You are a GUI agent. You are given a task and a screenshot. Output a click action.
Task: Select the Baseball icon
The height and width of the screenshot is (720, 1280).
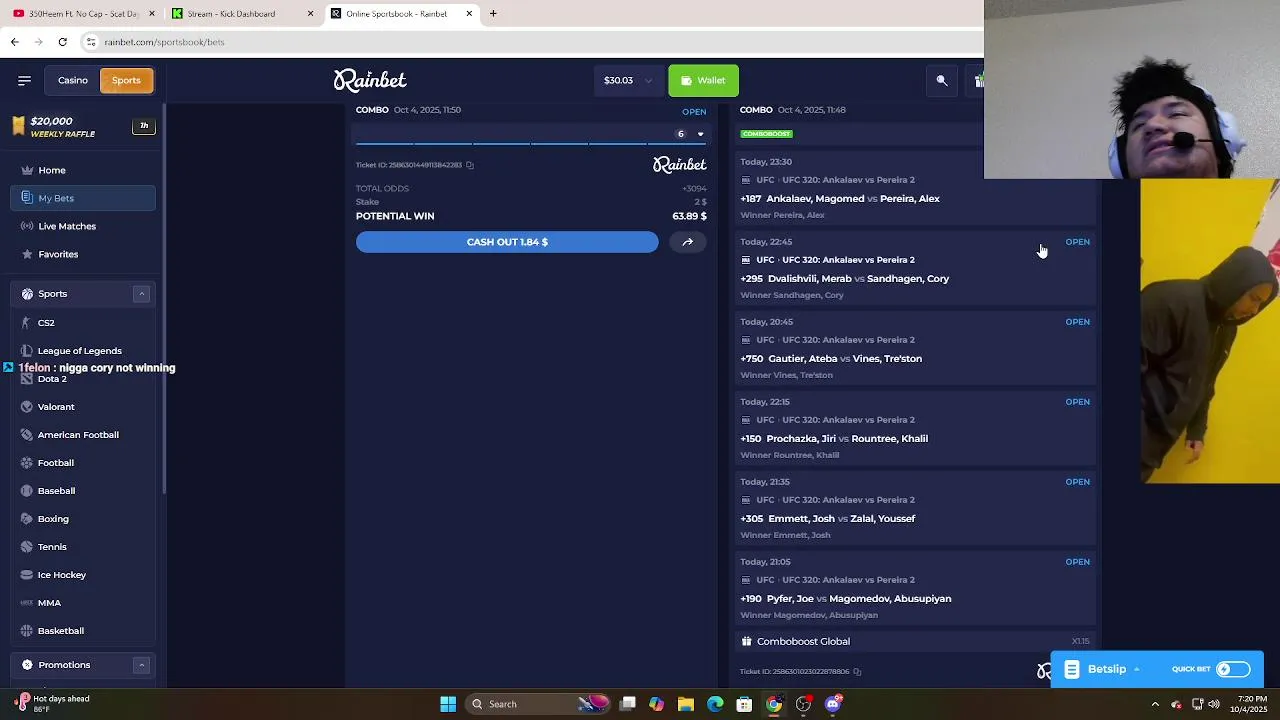pos(27,491)
